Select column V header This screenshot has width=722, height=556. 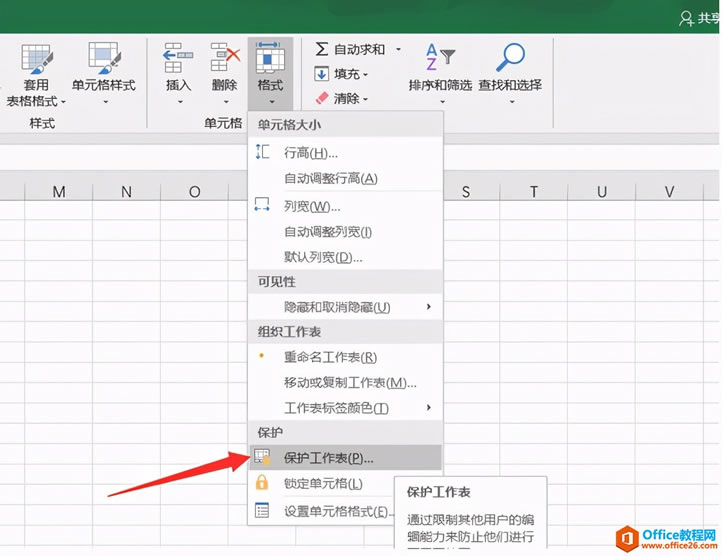pos(670,192)
